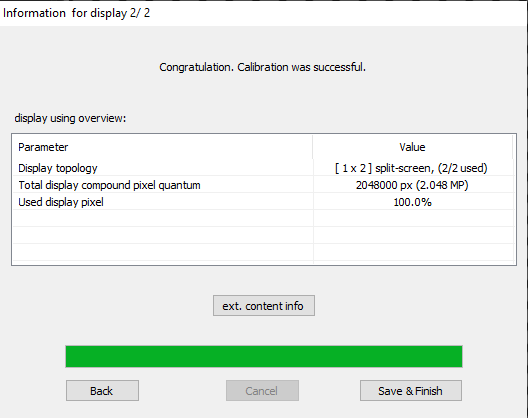Select the Used display pixel row
528x418 pixels.
[x=263, y=201]
